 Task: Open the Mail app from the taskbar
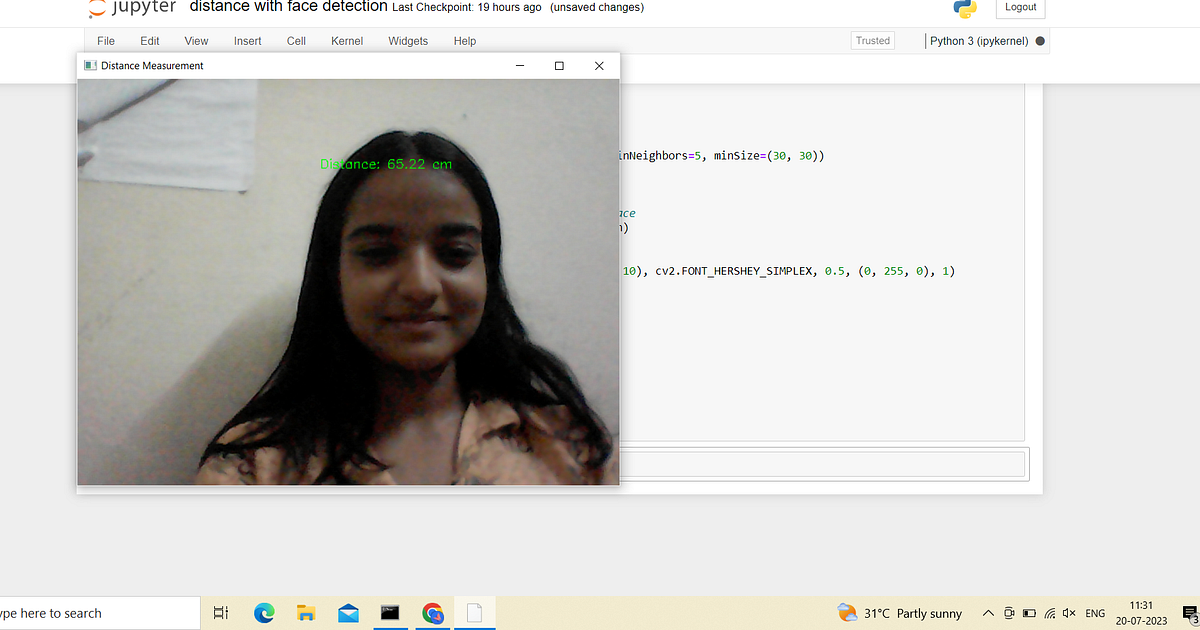348,612
